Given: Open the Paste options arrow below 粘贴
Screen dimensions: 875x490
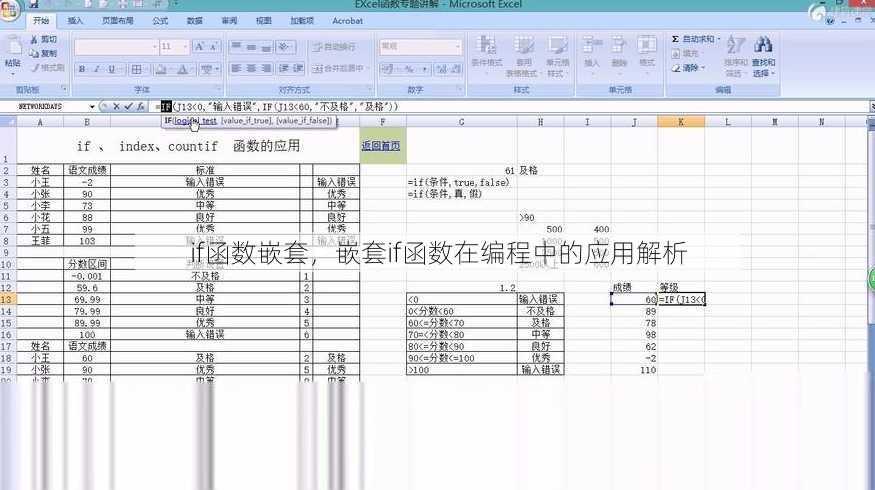Looking at the screenshot, I should (12, 73).
